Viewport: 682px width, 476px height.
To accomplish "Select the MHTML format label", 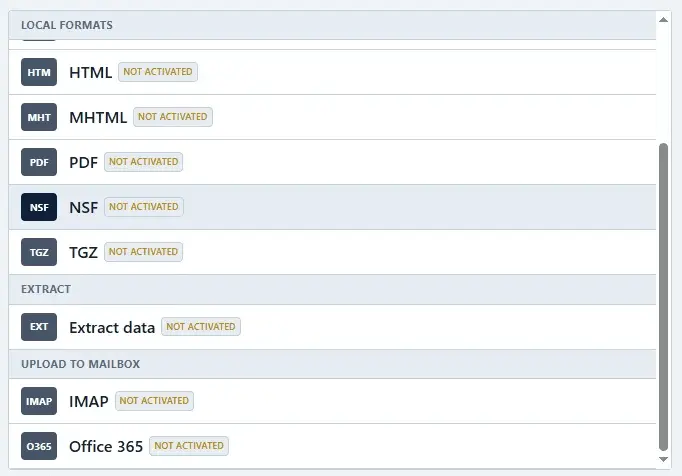I will (x=98, y=117).
